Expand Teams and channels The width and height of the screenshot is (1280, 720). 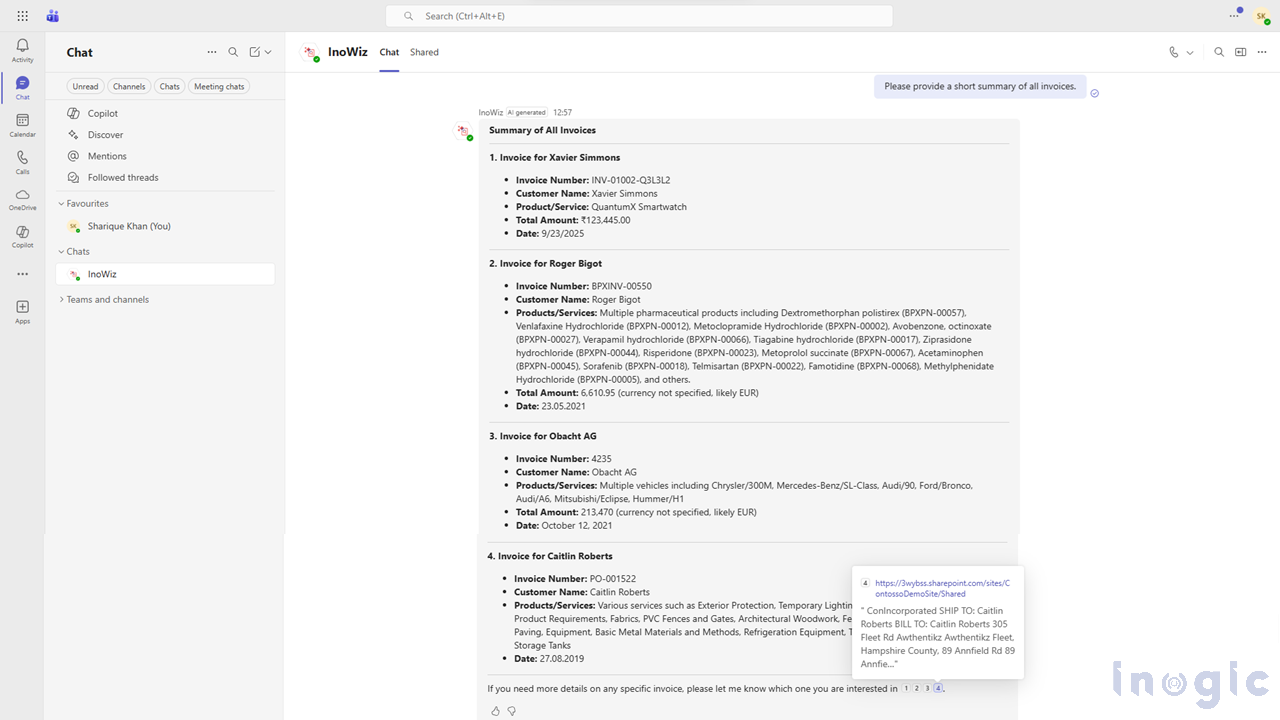click(x=106, y=299)
